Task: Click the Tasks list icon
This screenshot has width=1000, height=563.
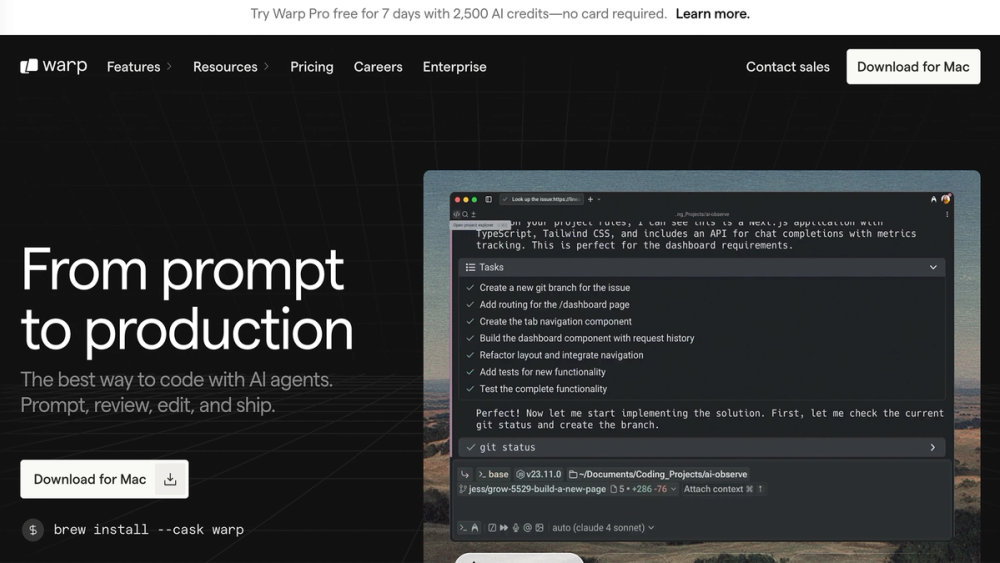Action: click(x=471, y=267)
